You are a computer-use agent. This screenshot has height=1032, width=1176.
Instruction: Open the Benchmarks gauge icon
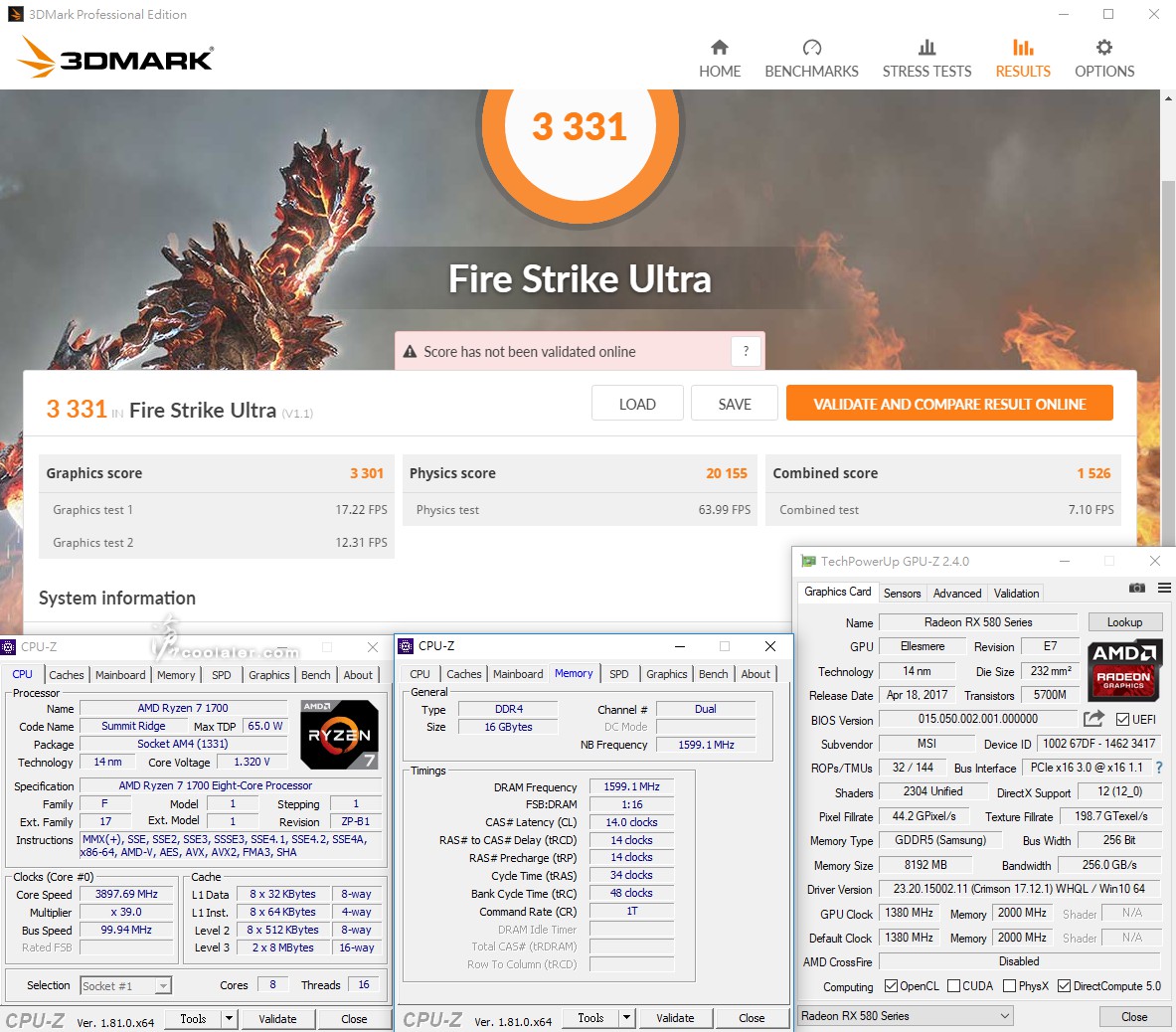811,48
